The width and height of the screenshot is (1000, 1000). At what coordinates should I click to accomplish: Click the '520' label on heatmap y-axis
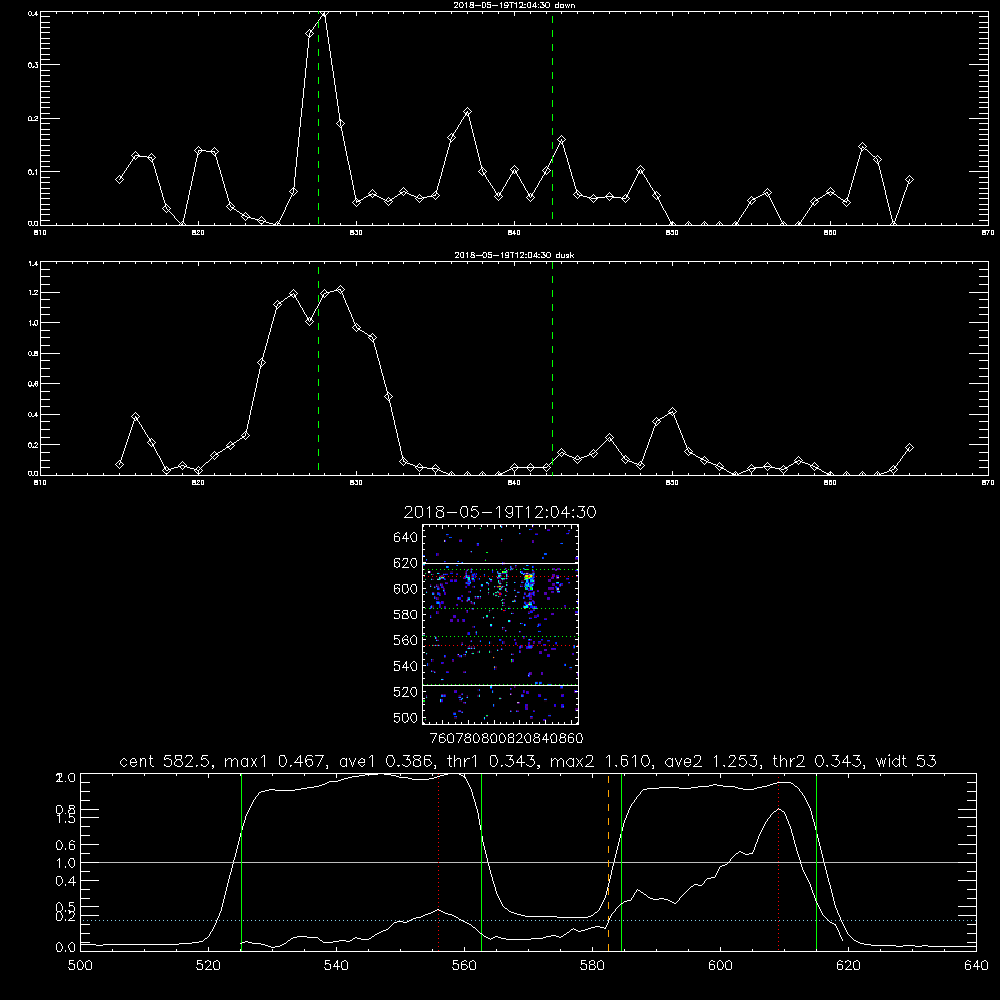406,692
